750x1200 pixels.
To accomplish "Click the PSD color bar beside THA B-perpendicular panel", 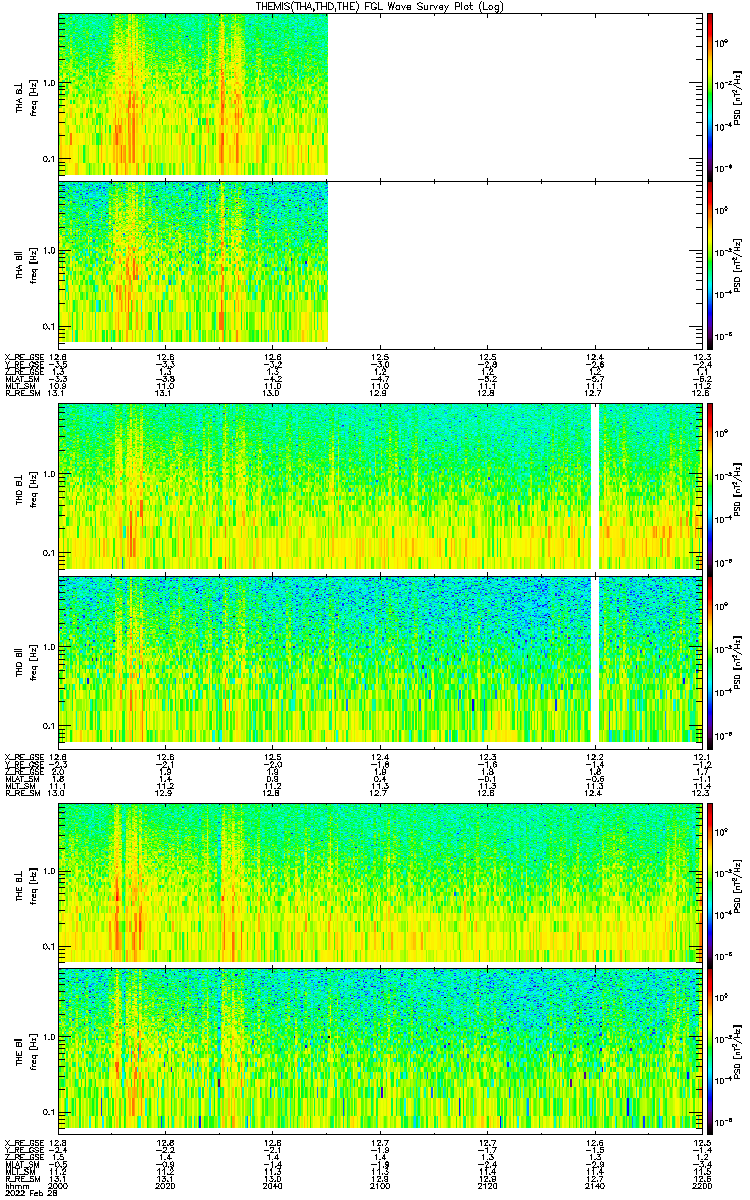I will pyautogui.click(x=709, y=95).
